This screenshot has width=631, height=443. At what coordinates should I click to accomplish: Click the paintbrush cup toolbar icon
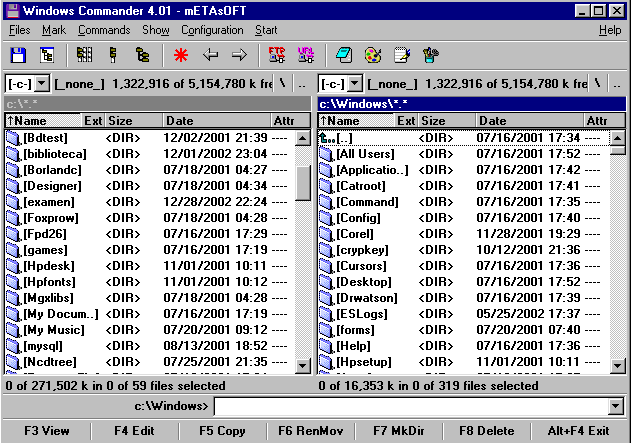[431, 55]
